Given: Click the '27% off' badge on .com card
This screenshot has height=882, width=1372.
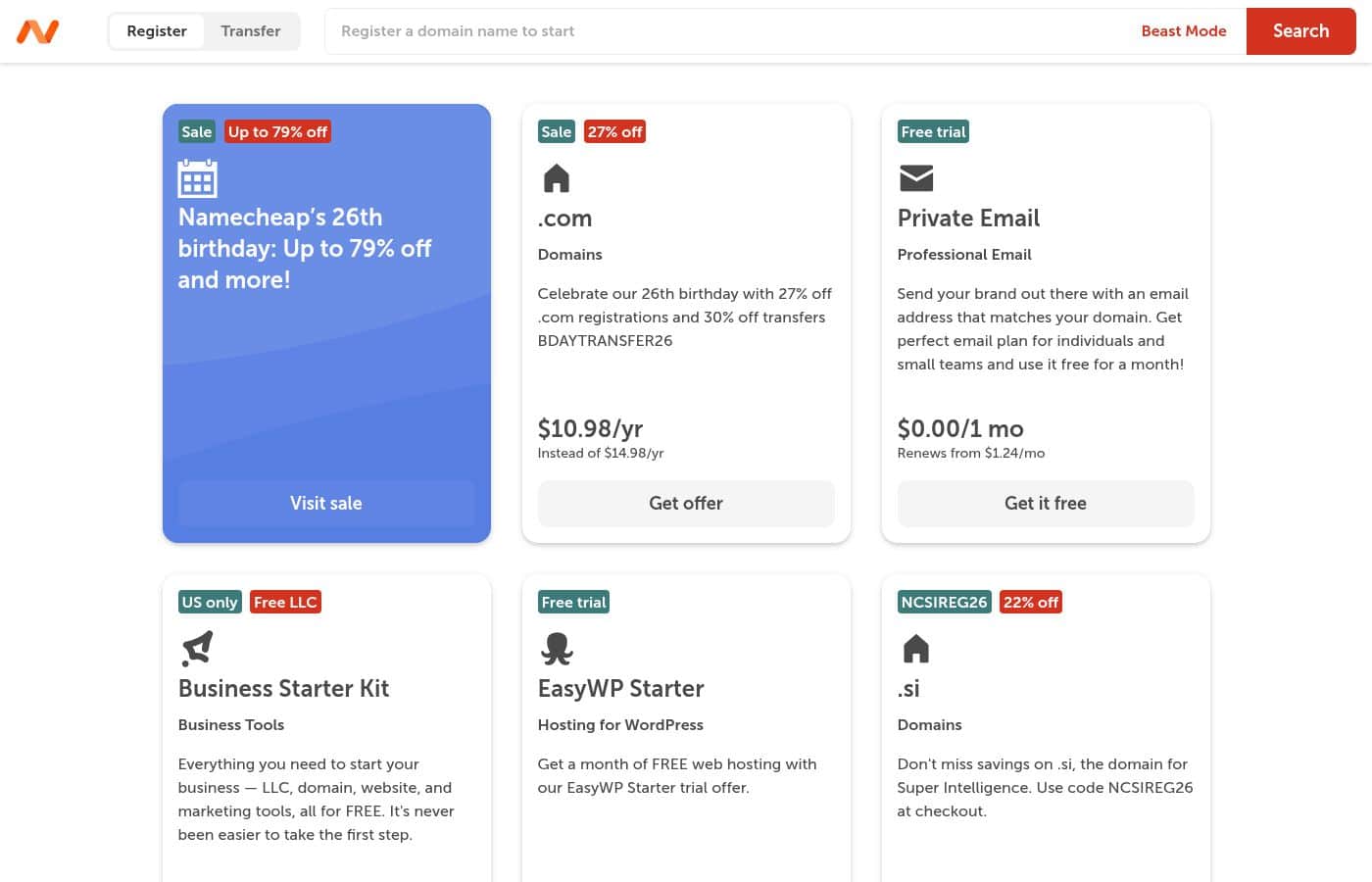Looking at the screenshot, I should click(x=615, y=132).
